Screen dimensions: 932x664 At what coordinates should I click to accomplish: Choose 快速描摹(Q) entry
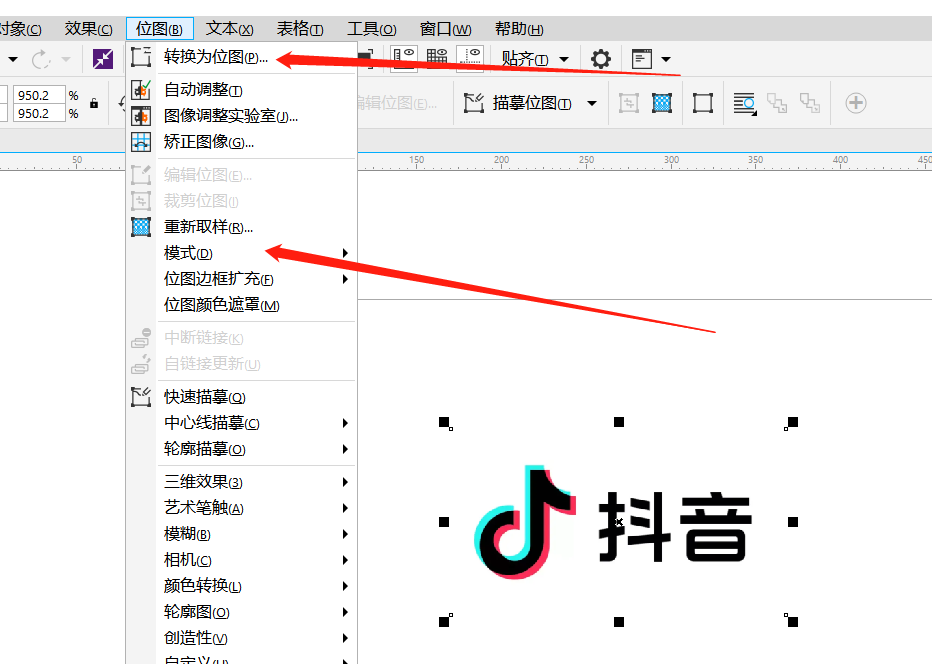coord(242,396)
